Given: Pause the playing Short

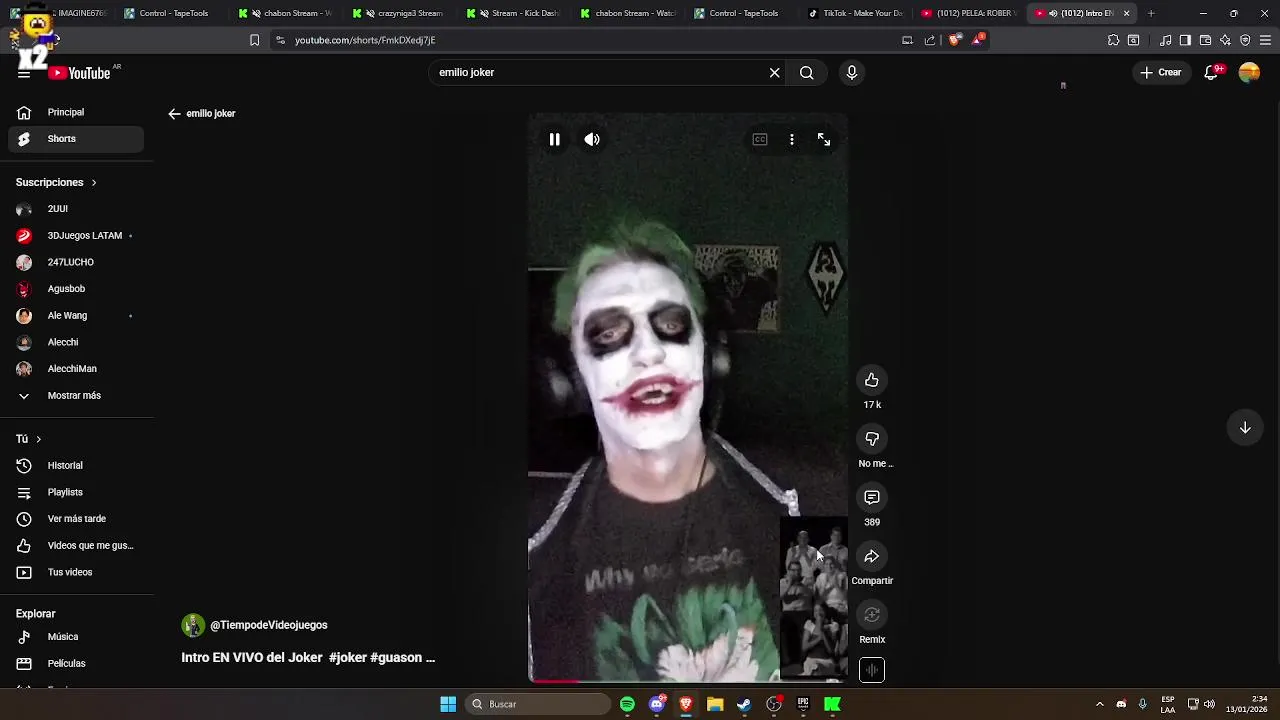Looking at the screenshot, I should [x=555, y=140].
